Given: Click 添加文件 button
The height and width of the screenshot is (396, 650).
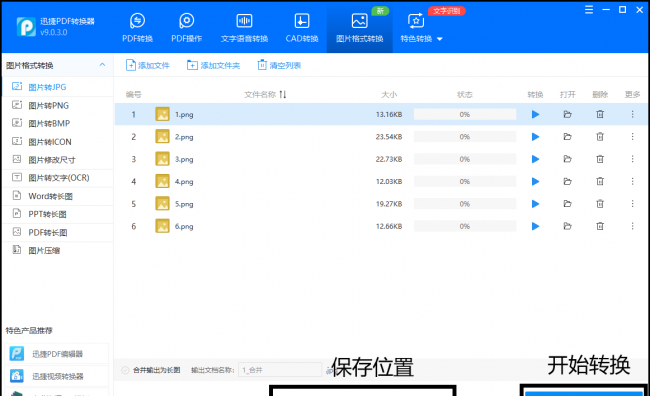Looking at the screenshot, I should 148,65.
